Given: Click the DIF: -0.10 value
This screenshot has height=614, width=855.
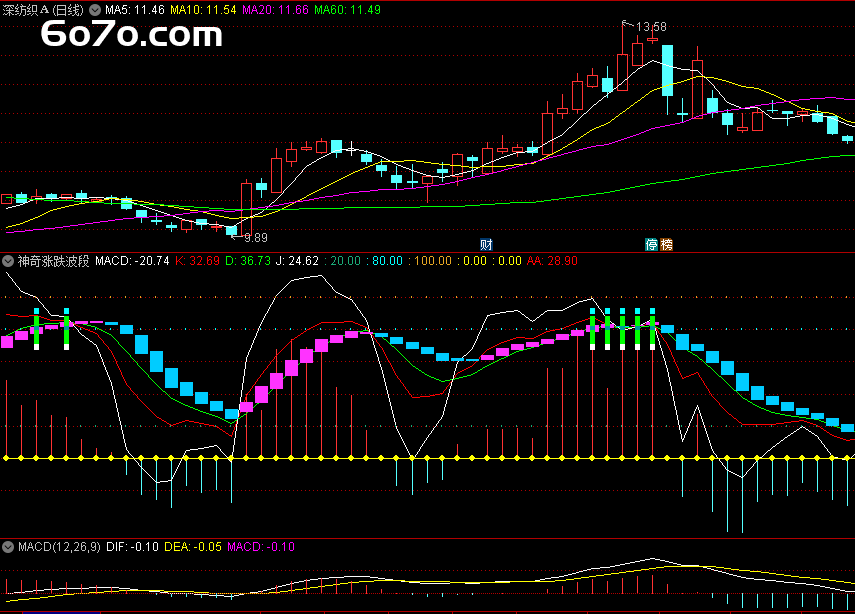Looking at the screenshot, I should 133,547.
